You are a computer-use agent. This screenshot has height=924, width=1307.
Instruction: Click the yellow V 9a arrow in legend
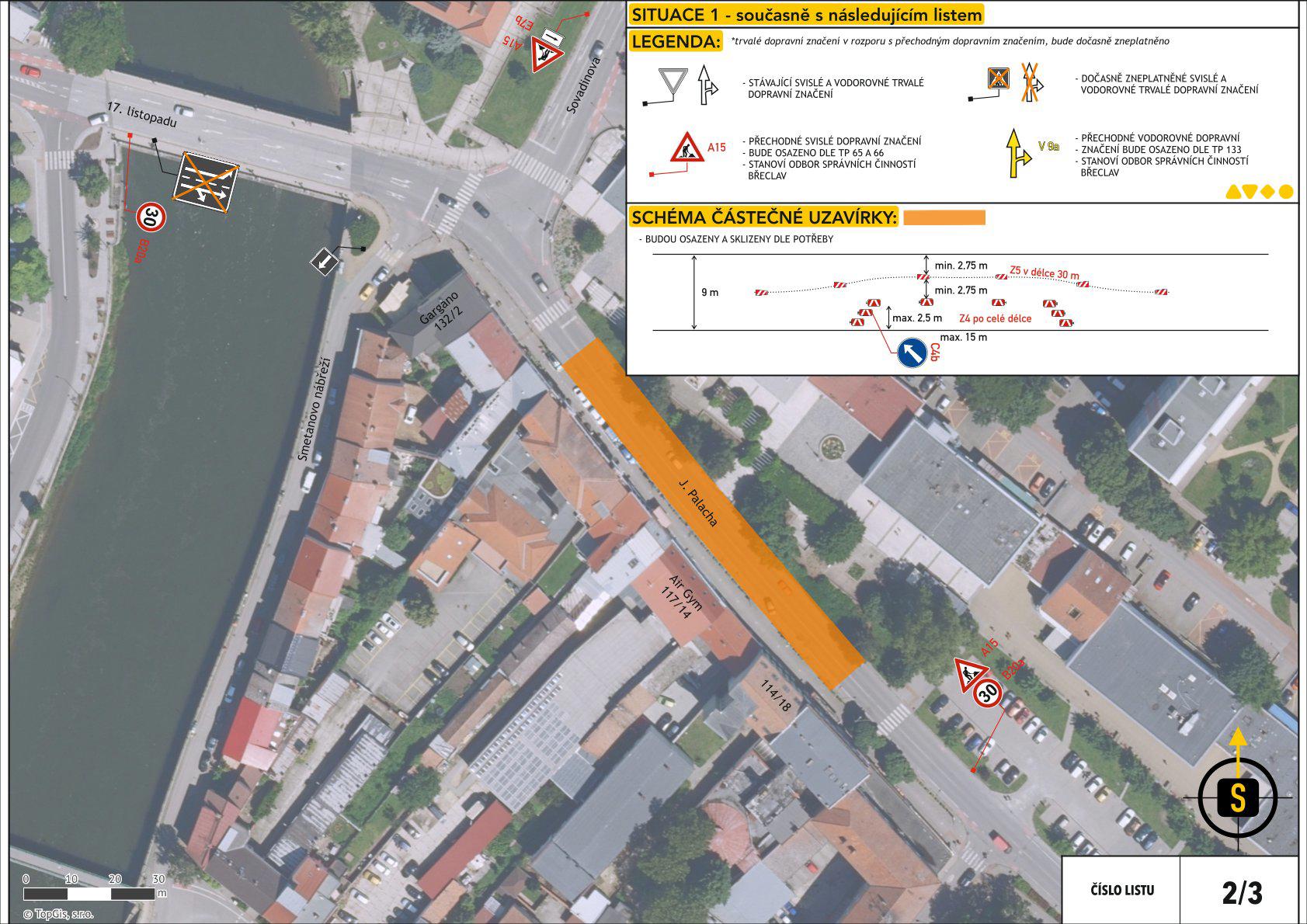click(x=1017, y=152)
